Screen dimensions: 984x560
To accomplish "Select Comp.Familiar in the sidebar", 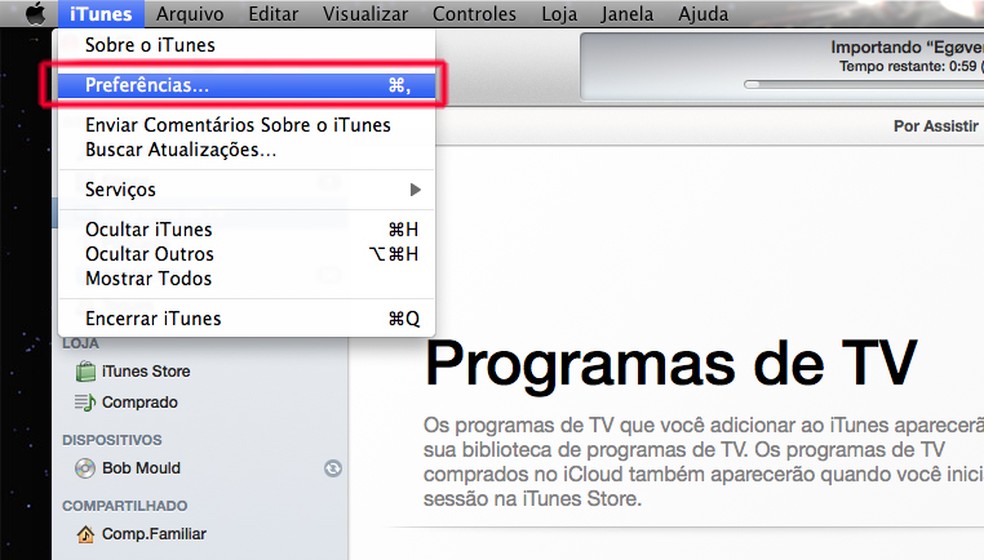I will coord(154,534).
